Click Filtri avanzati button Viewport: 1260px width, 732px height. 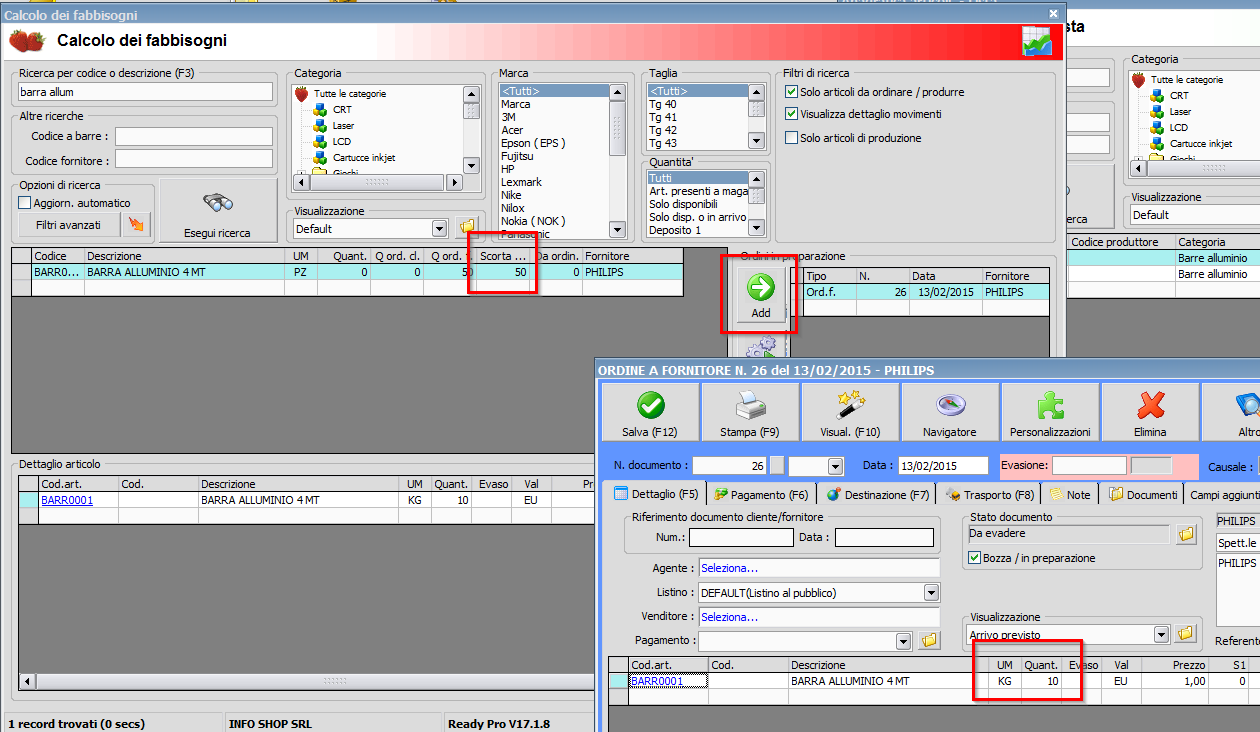[x=69, y=225]
